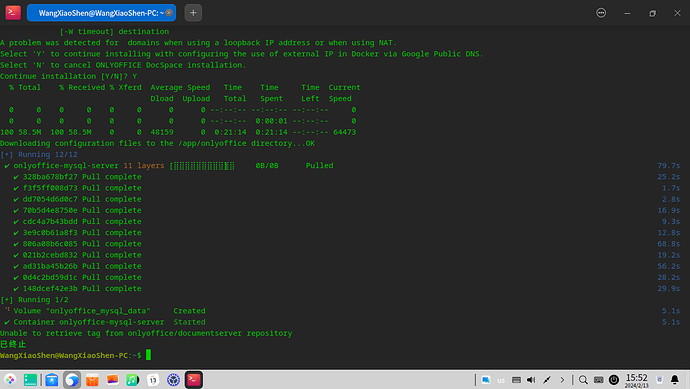
Task: Open the onscreen keyboard tray icon
Action: (516, 380)
